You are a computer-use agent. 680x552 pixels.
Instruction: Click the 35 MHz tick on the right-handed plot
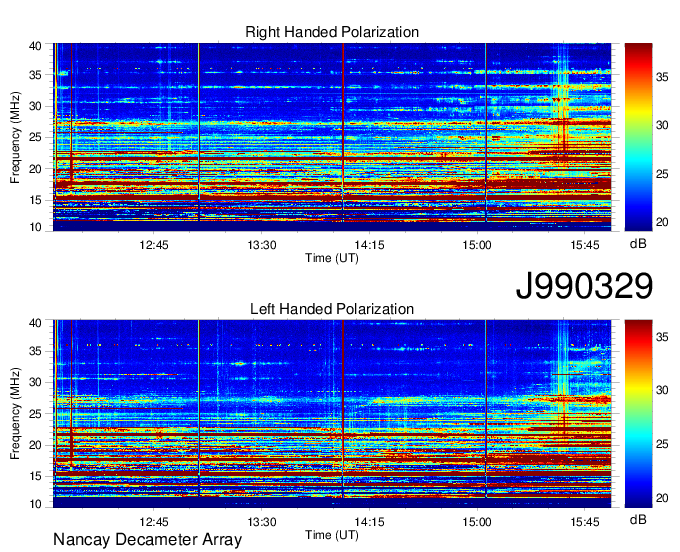point(36,75)
